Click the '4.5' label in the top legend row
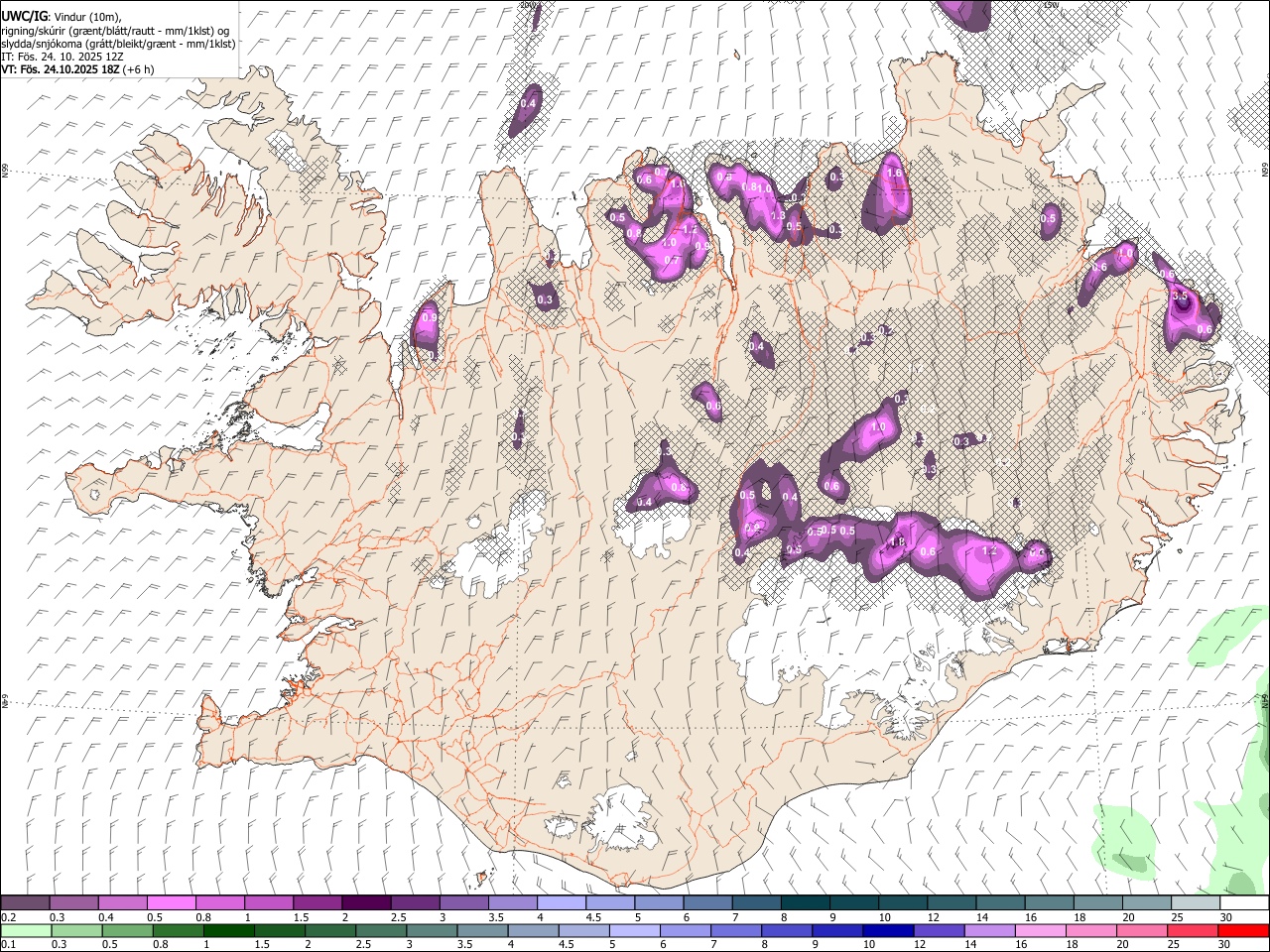The image size is (1270, 952). (593, 917)
